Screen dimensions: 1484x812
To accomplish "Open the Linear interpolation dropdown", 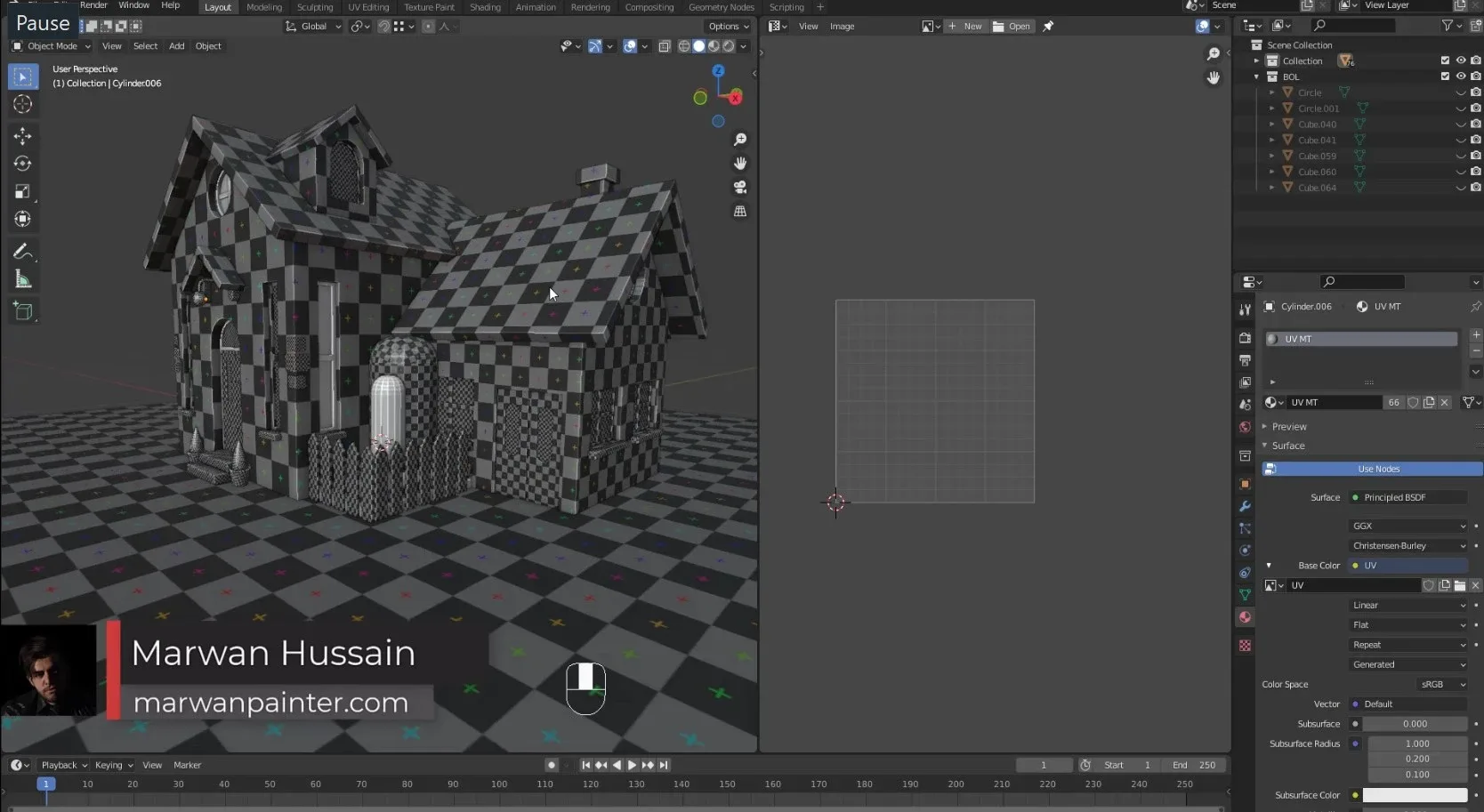I will point(1408,606).
